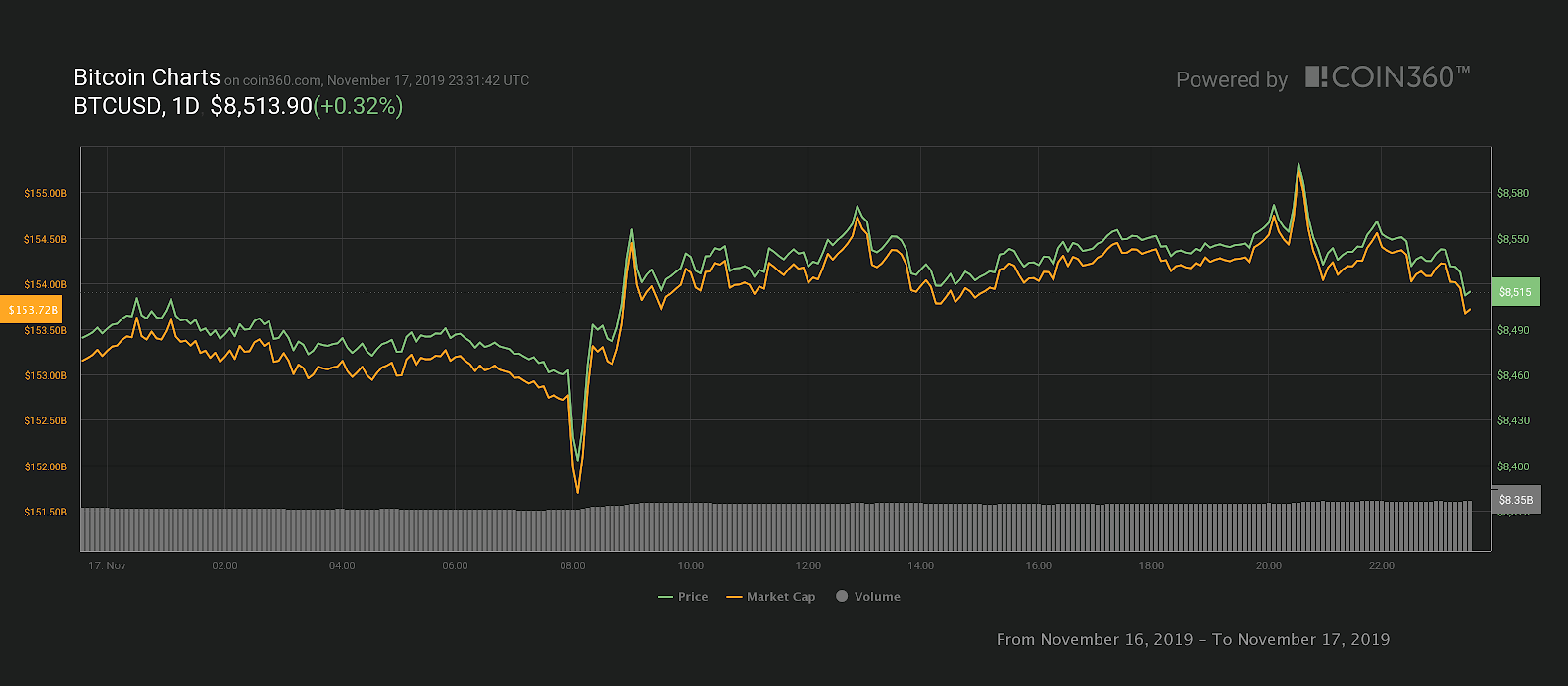Click the 04:00 time axis label
The width and height of the screenshot is (1568, 686).
pyautogui.click(x=342, y=565)
